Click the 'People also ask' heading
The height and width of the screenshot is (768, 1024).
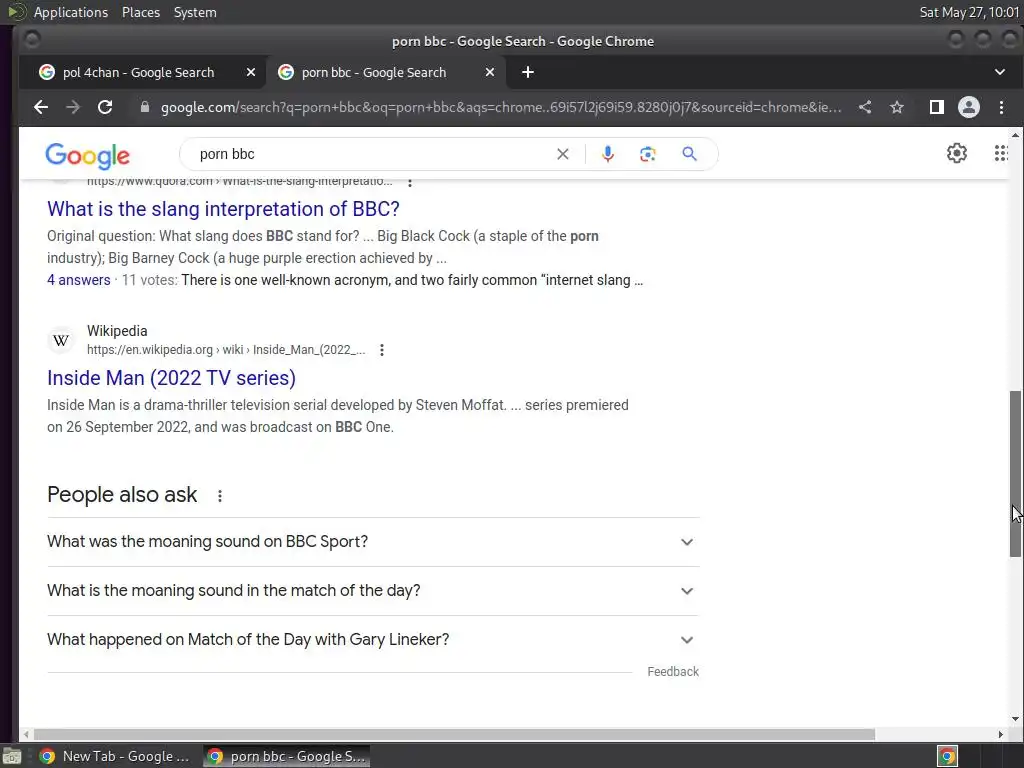122,495
